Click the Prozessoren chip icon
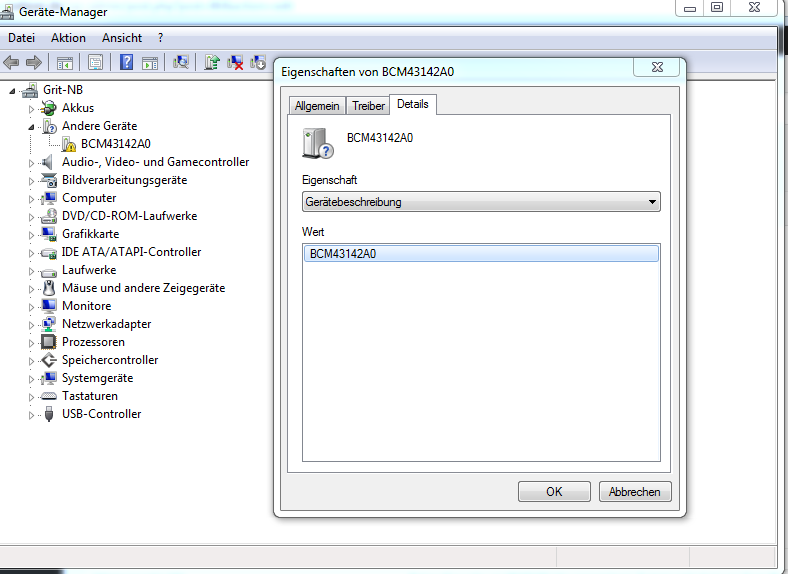This screenshot has height=574, width=788. click(49, 342)
